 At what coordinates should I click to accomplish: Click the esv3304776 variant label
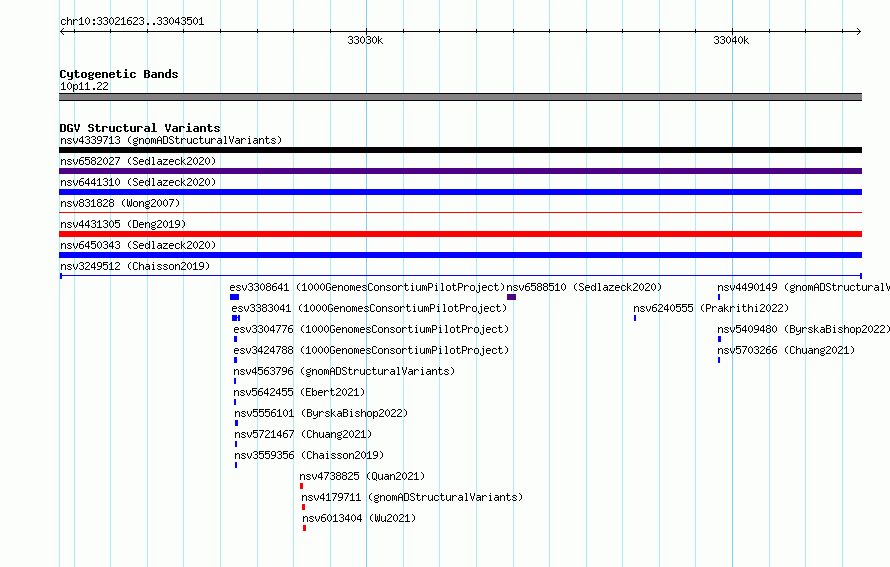[371, 329]
